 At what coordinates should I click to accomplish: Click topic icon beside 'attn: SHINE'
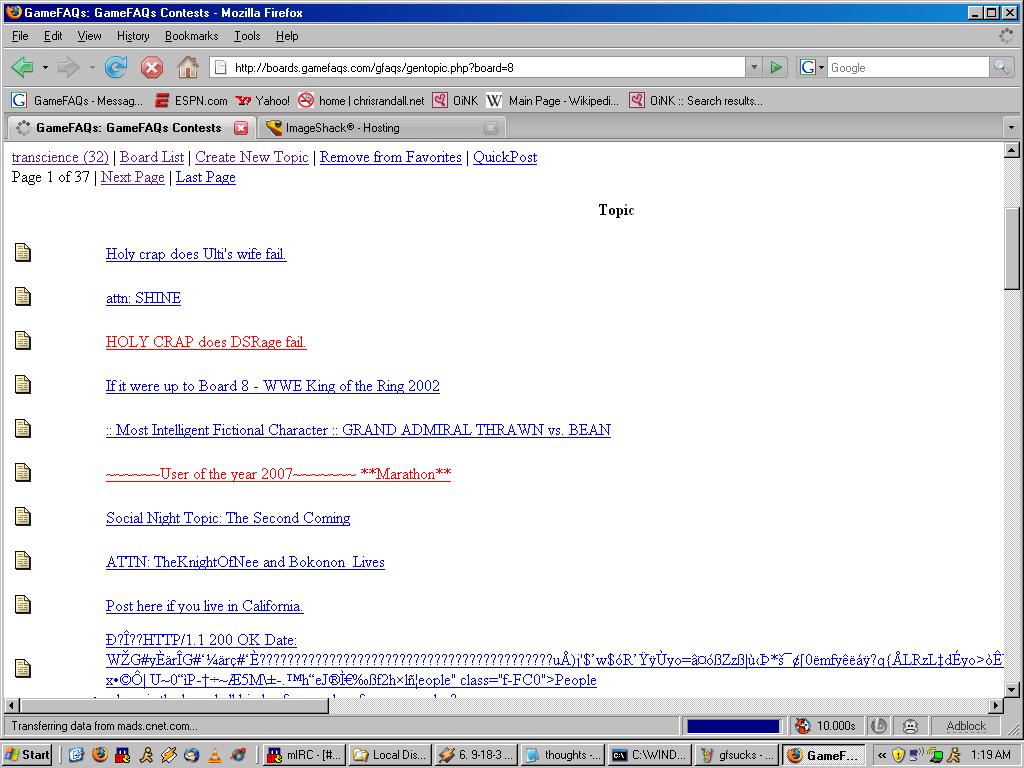[23, 297]
